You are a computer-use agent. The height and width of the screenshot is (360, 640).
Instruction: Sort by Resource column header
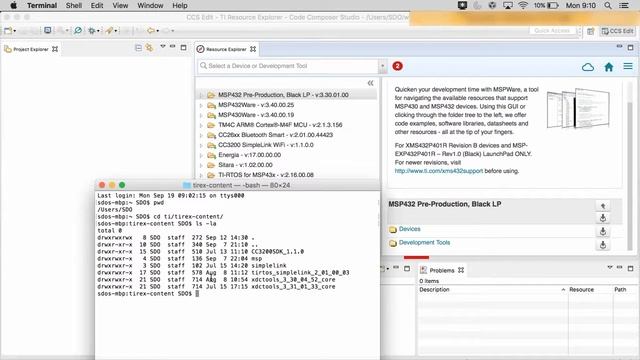click(x=590, y=289)
